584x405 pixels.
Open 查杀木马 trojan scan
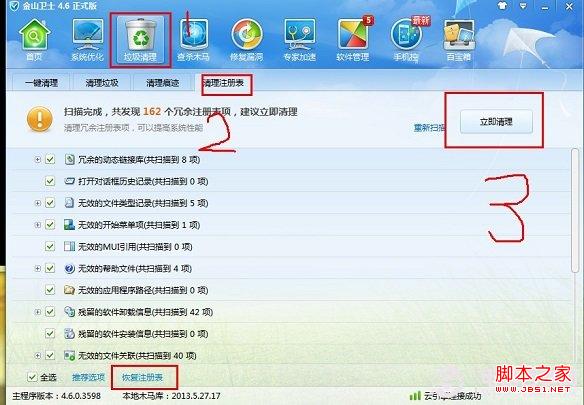[x=193, y=40]
